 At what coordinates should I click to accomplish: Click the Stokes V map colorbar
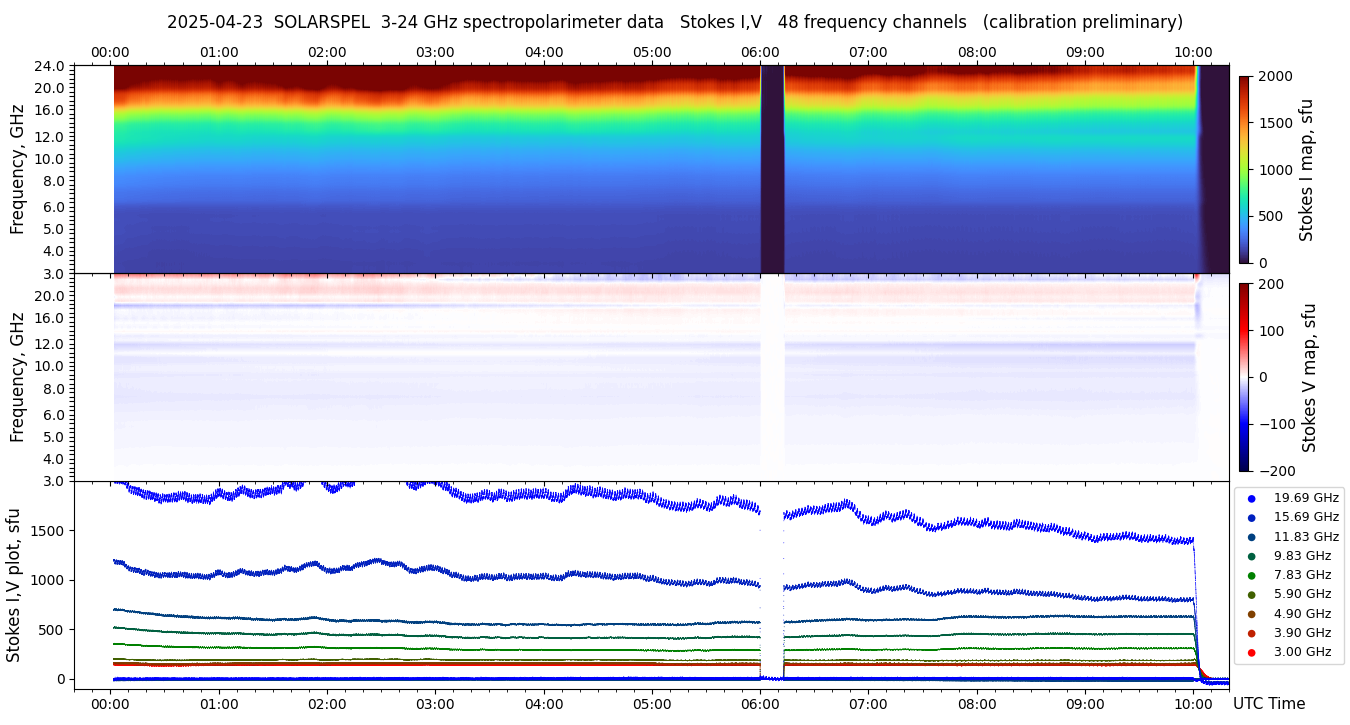click(x=1244, y=377)
